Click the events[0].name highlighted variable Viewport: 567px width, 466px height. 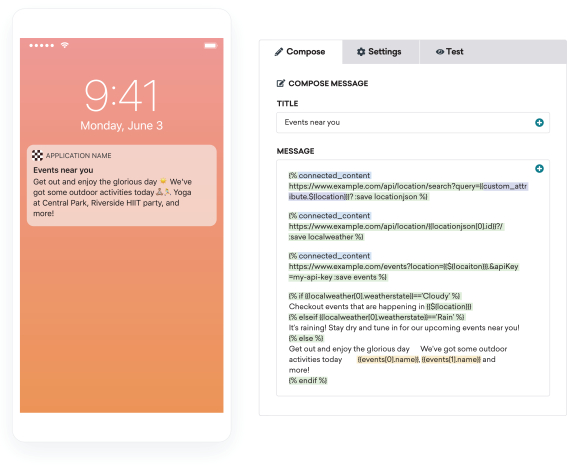pos(388,359)
